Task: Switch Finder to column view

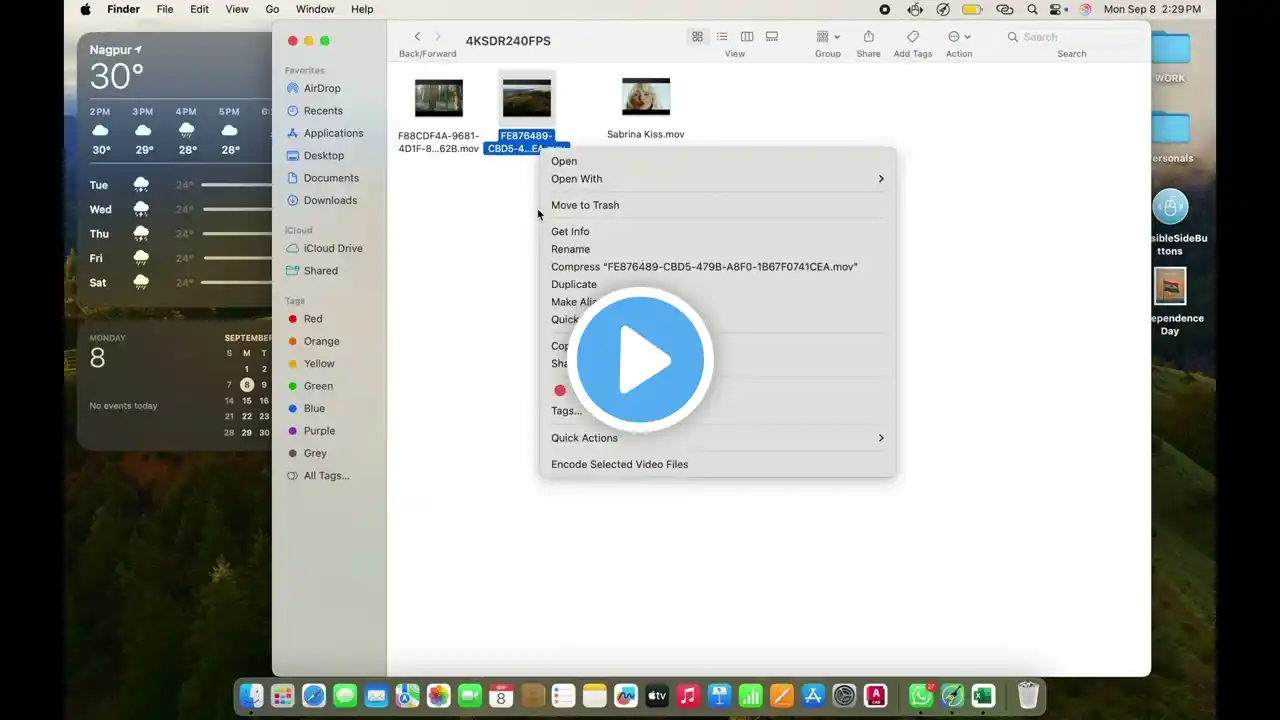Action: coord(747,37)
